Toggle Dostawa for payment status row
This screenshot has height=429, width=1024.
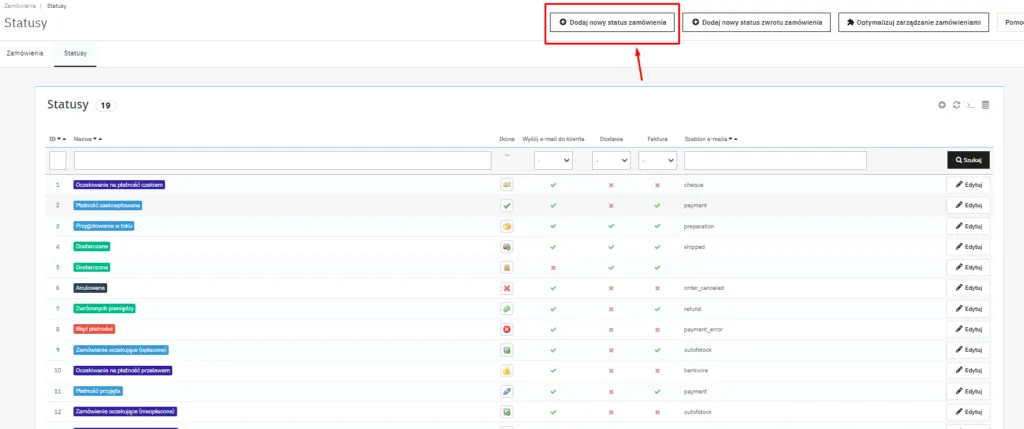(x=611, y=206)
